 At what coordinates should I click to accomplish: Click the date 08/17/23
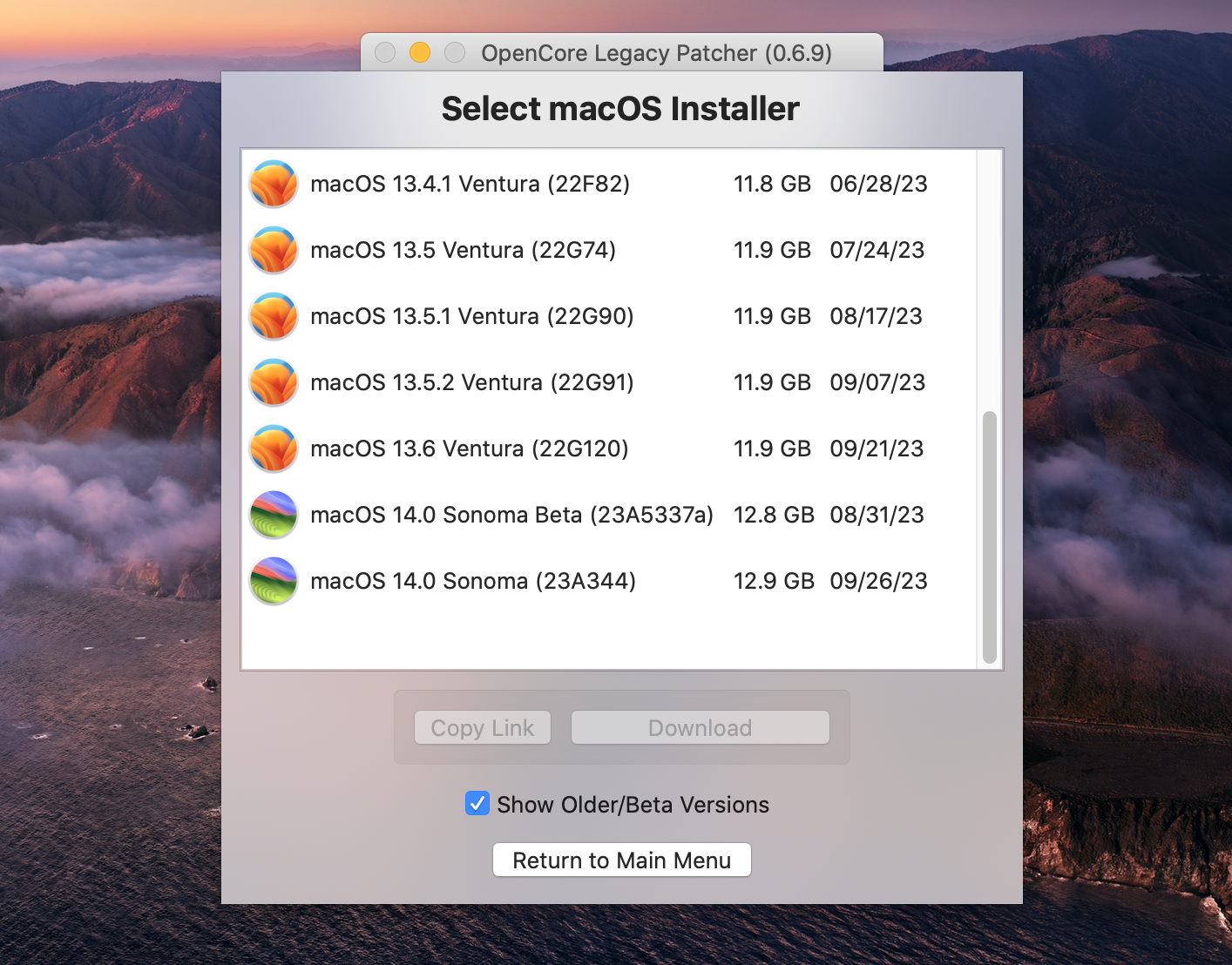click(x=877, y=316)
